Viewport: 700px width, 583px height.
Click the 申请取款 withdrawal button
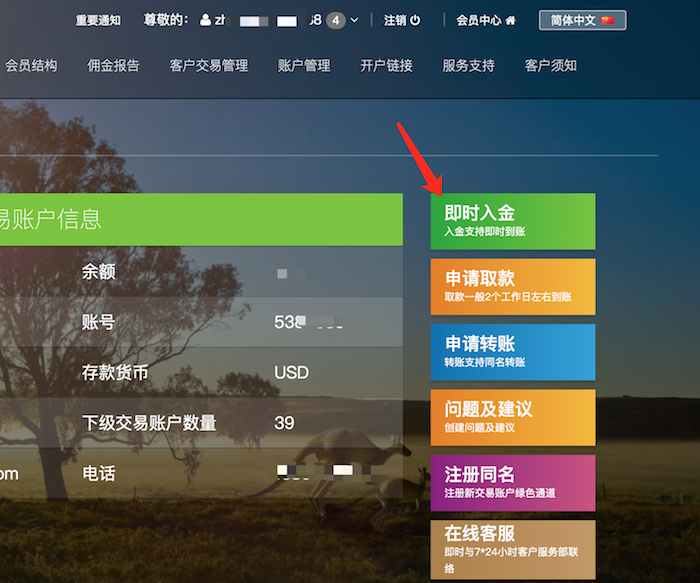(x=513, y=287)
